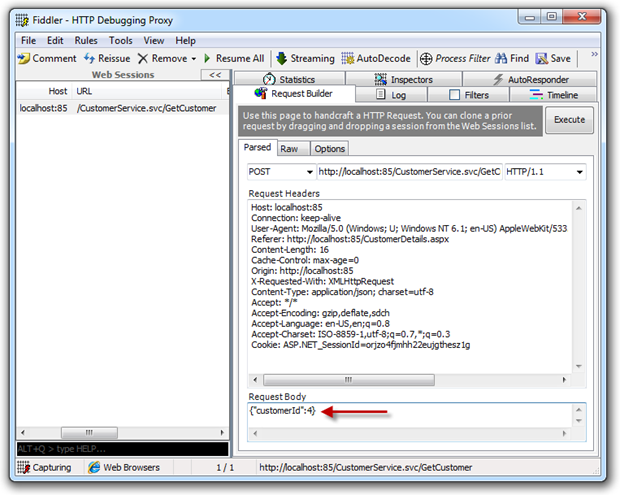This screenshot has height=495, width=620.
Task: Click the Content-Type header line
Action: [342, 292]
